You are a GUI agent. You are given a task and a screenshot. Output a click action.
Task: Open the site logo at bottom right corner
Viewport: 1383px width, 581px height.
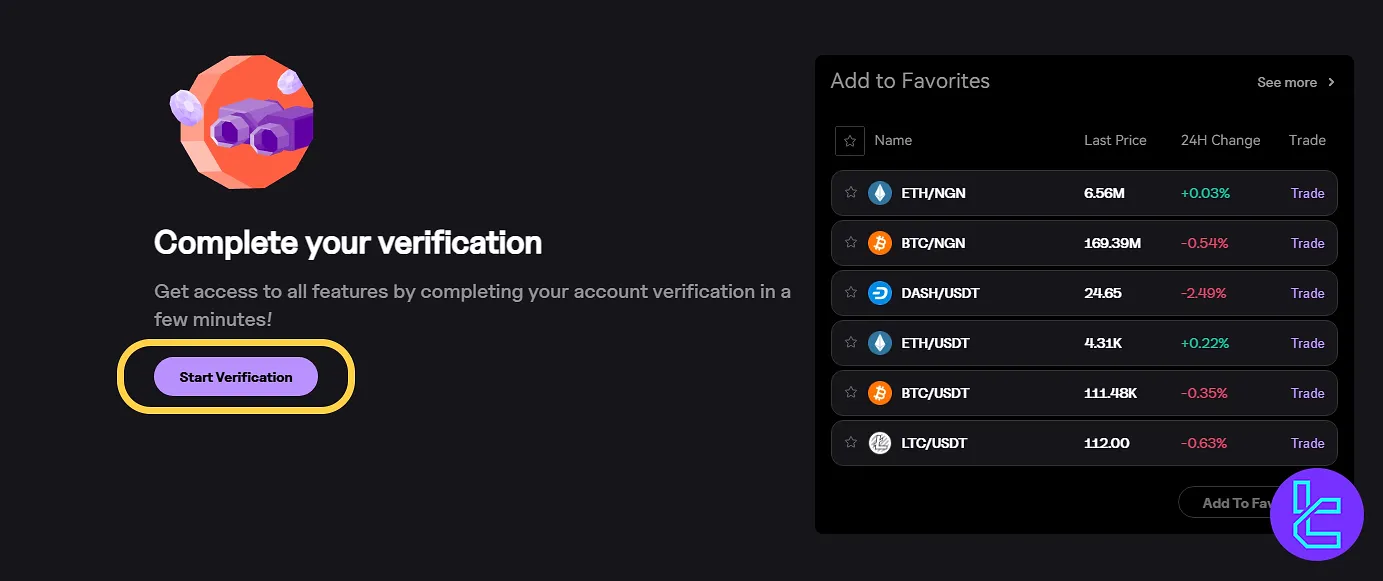pos(1316,514)
